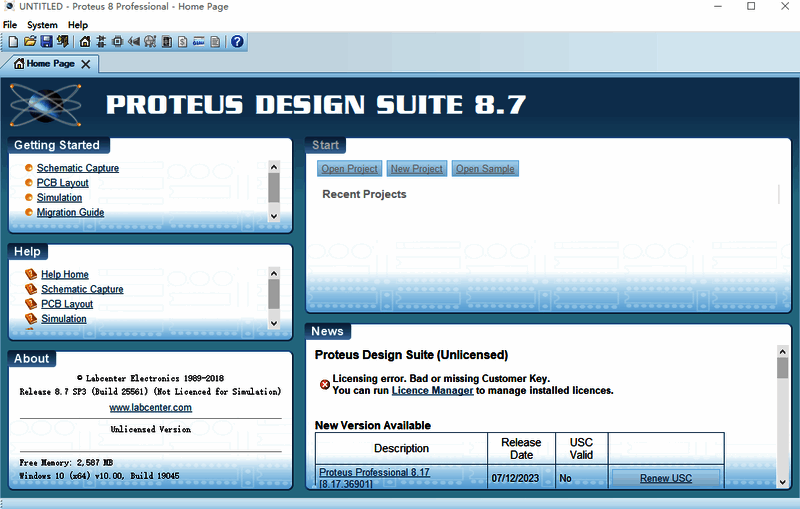Click the Labcenter Electronics copyright line
The image size is (800, 509).
tap(151, 378)
